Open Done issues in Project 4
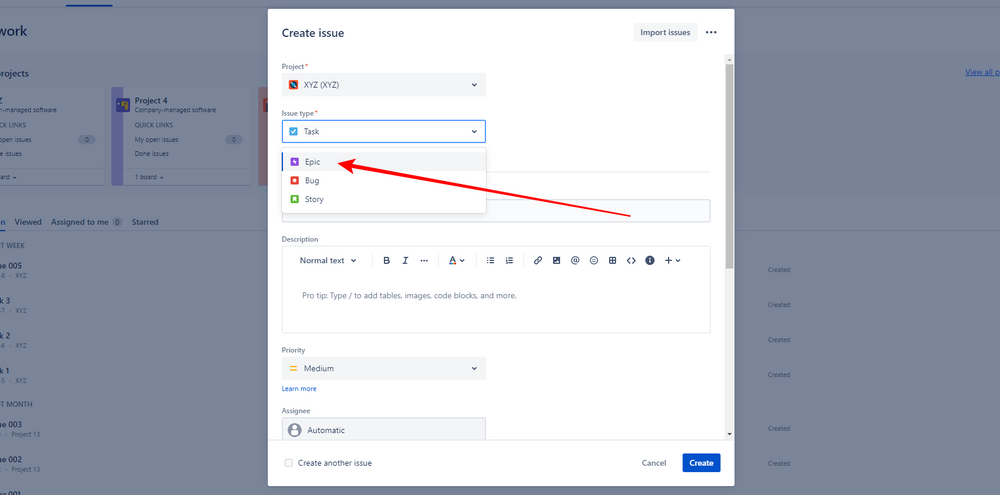The height and width of the screenshot is (495, 1000). (151, 154)
